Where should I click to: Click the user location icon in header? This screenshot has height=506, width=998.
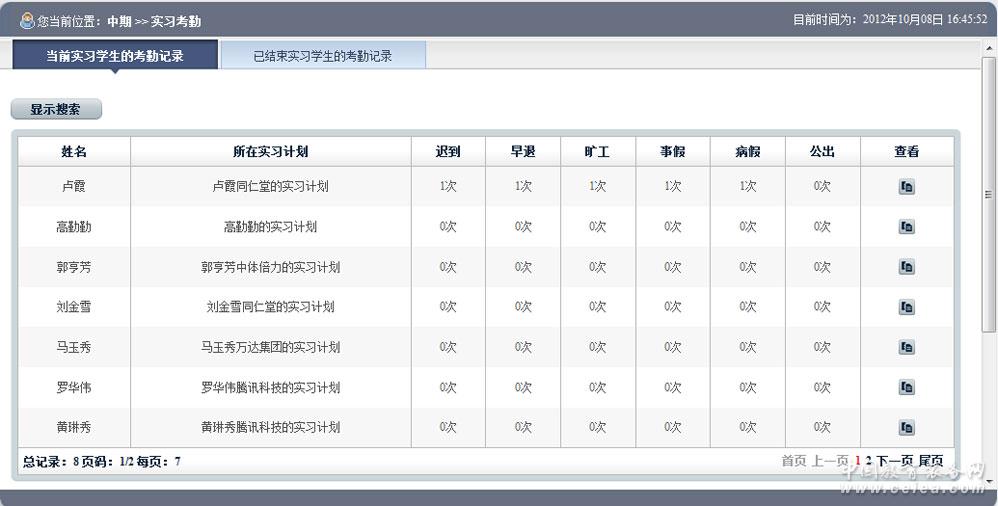(x=27, y=20)
